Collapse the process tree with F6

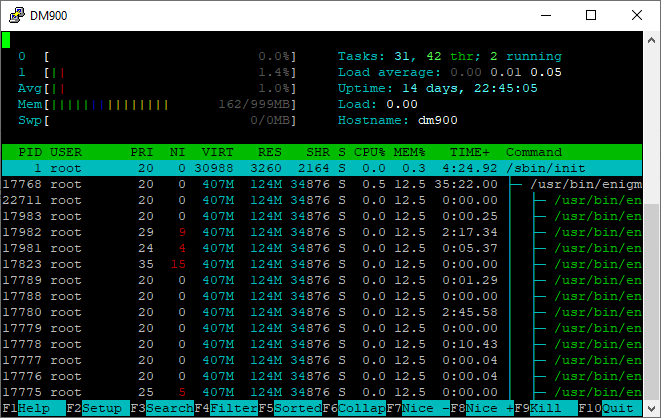point(361,409)
